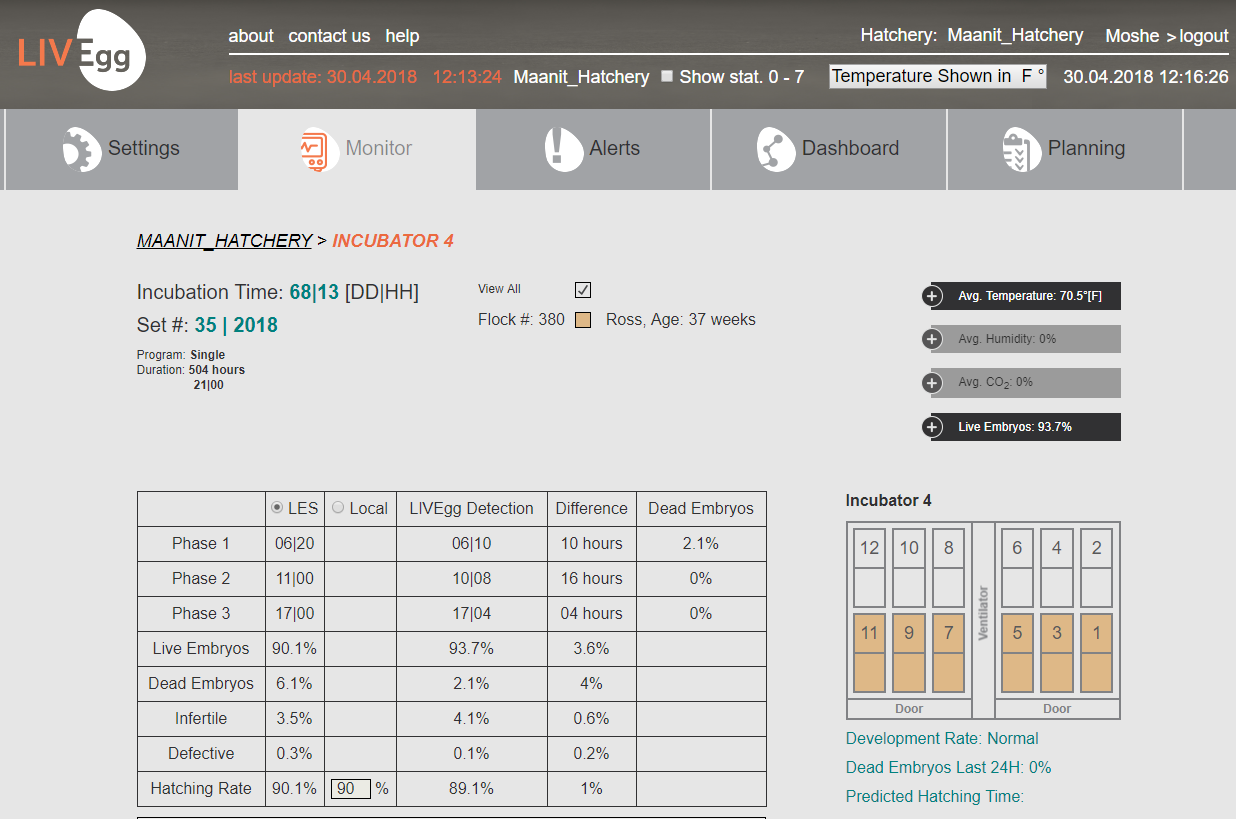Image resolution: width=1236 pixels, height=819 pixels.
Task: Go to MAANIT_HATCHERY breadcrumb link
Action: pyautogui.click(x=225, y=241)
